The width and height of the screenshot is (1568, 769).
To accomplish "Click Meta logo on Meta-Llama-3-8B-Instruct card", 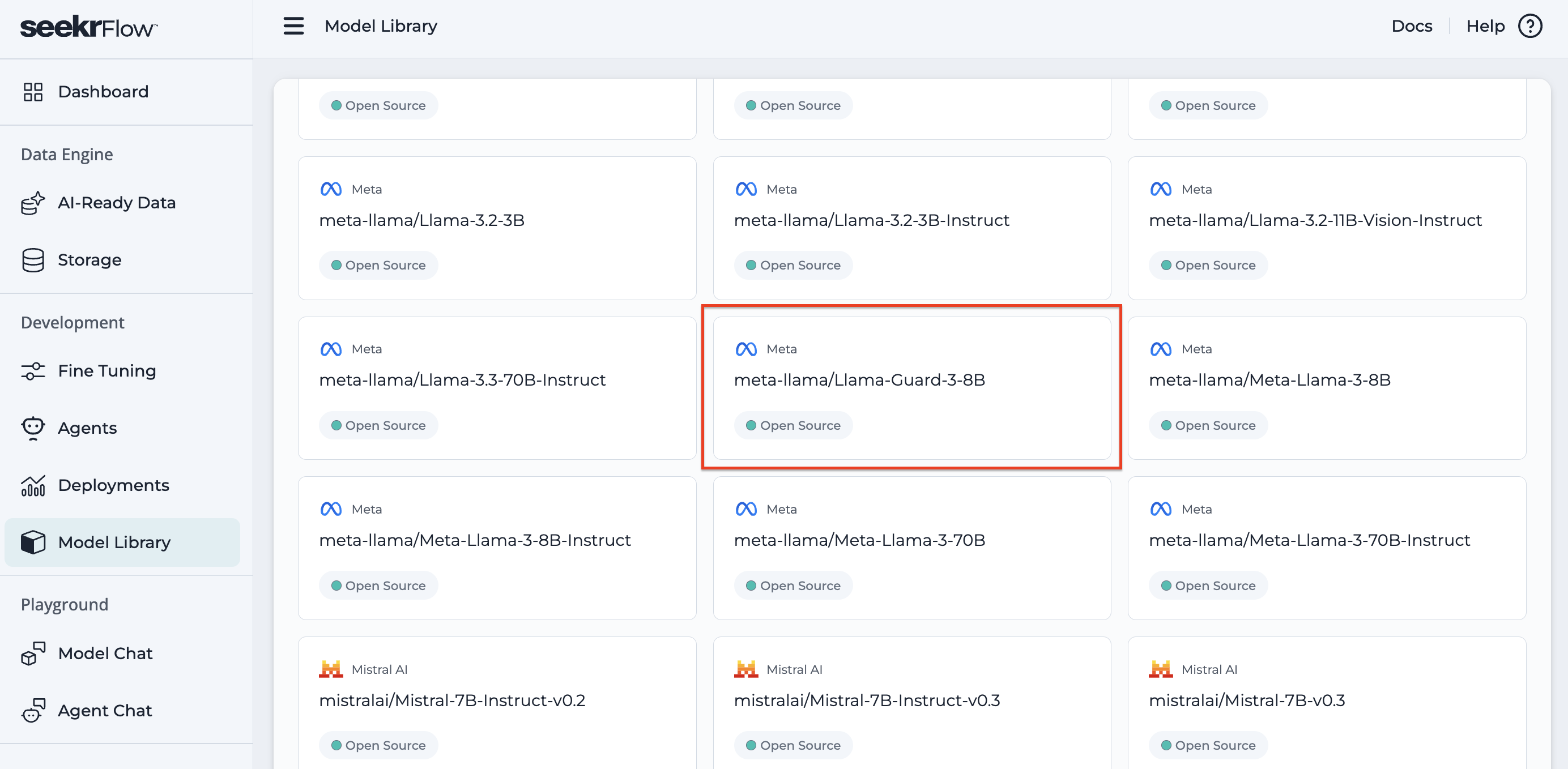I will pyautogui.click(x=331, y=509).
